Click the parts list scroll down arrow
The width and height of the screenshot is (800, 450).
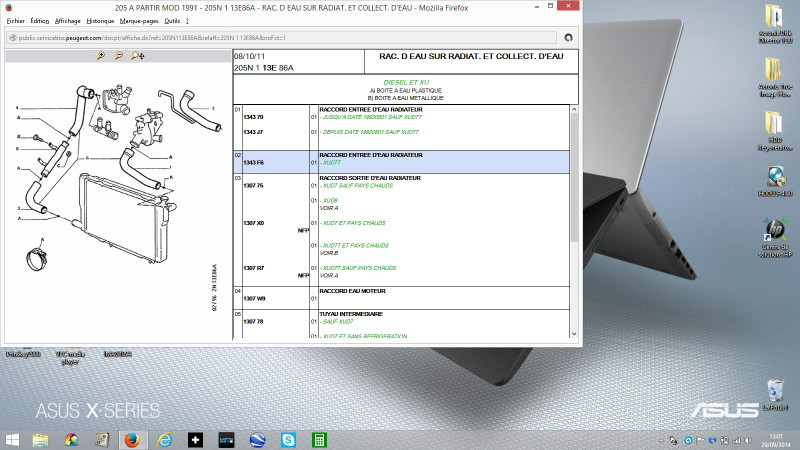coord(574,334)
